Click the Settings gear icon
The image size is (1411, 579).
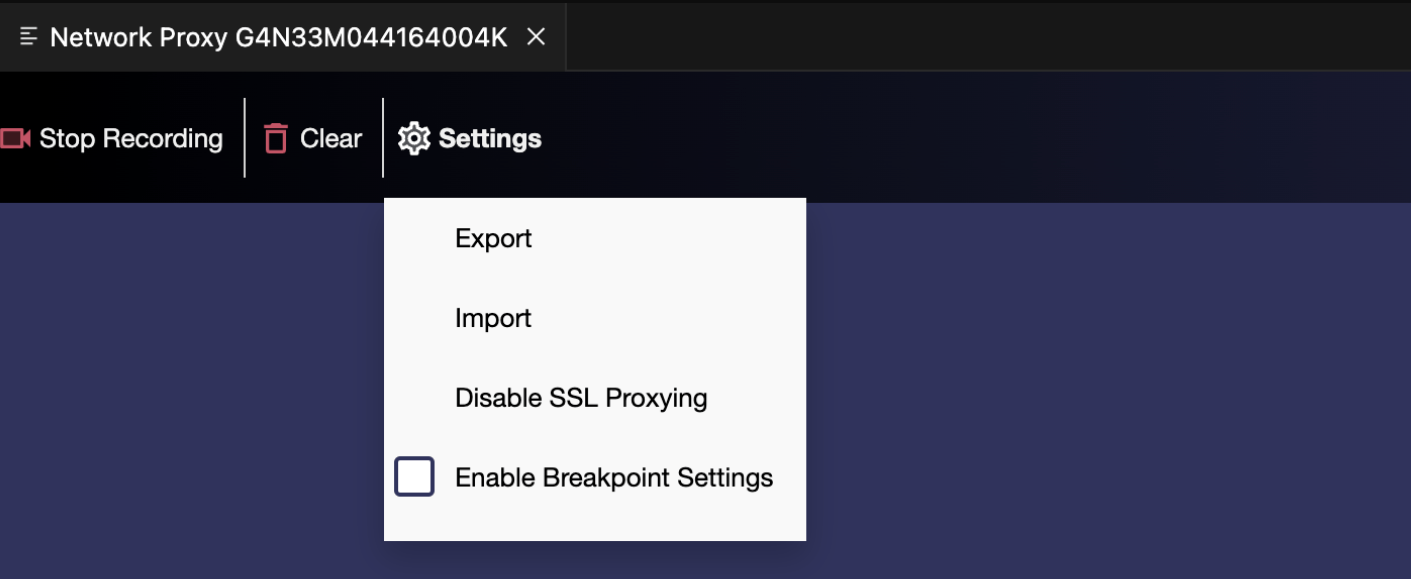pyautogui.click(x=414, y=138)
